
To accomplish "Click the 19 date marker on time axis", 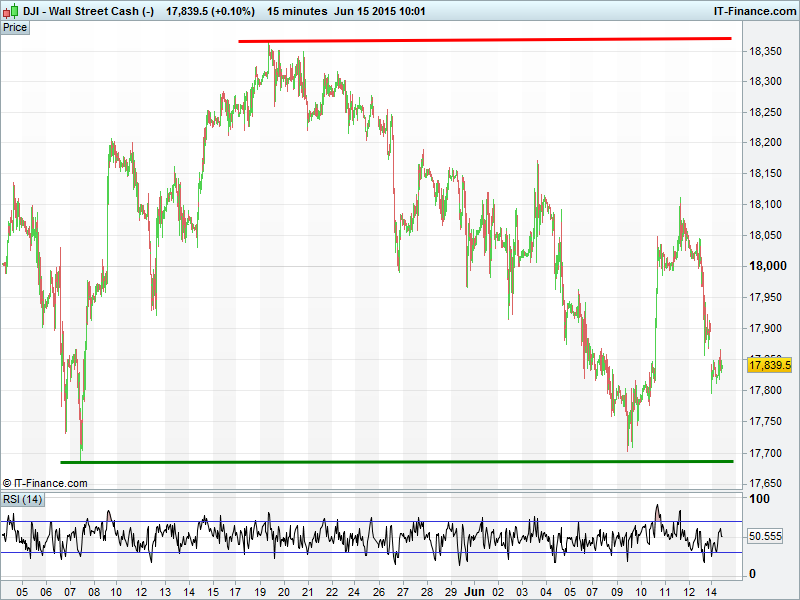I will (x=259, y=591).
